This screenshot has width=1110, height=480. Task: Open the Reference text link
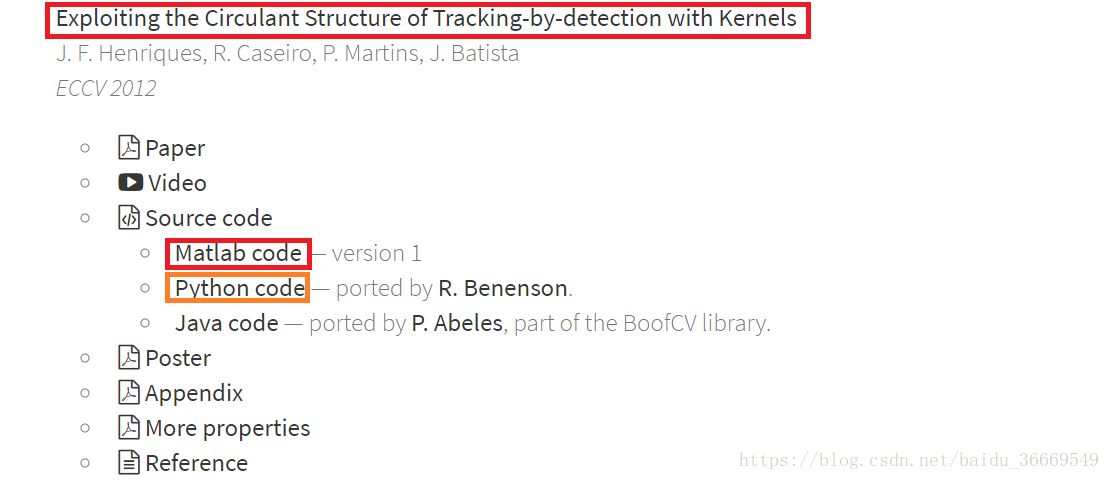(196, 463)
